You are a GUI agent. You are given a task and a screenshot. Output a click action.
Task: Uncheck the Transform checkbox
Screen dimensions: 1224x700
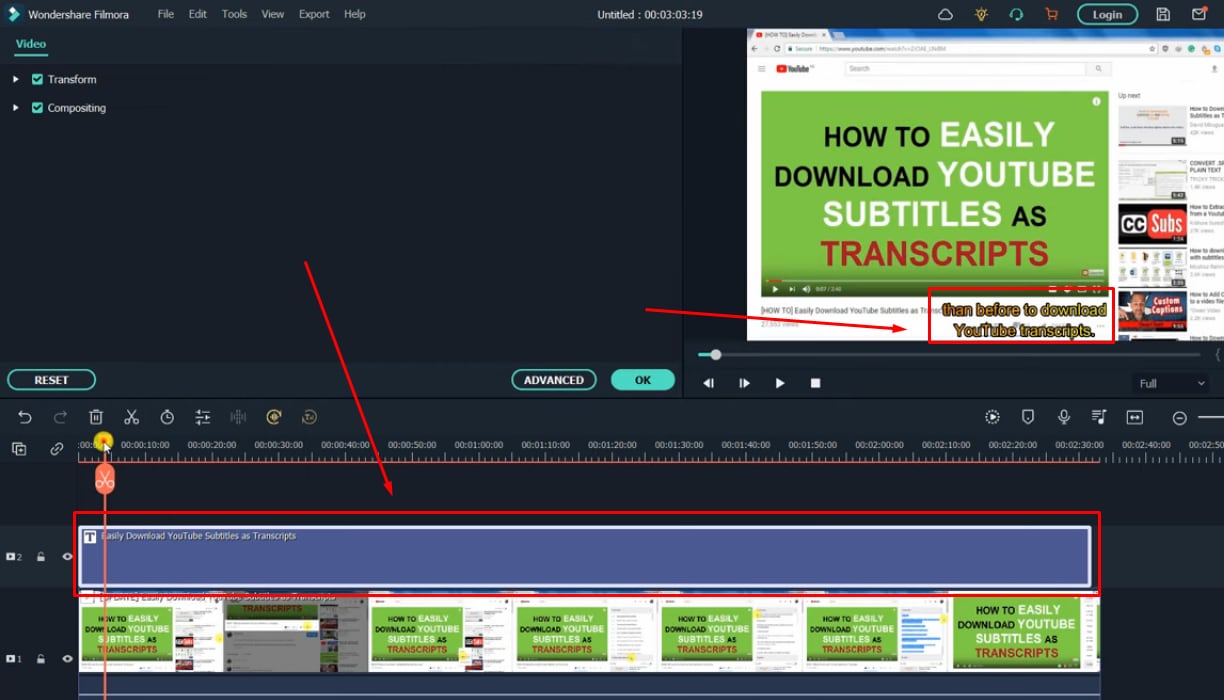[x=37, y=79]
